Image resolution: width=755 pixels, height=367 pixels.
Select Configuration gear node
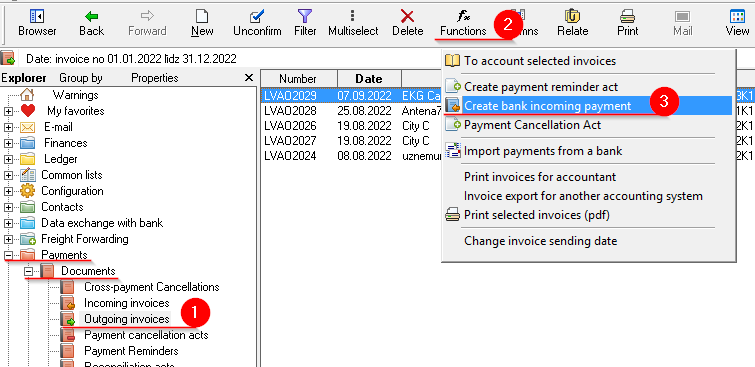click(72, 191)
